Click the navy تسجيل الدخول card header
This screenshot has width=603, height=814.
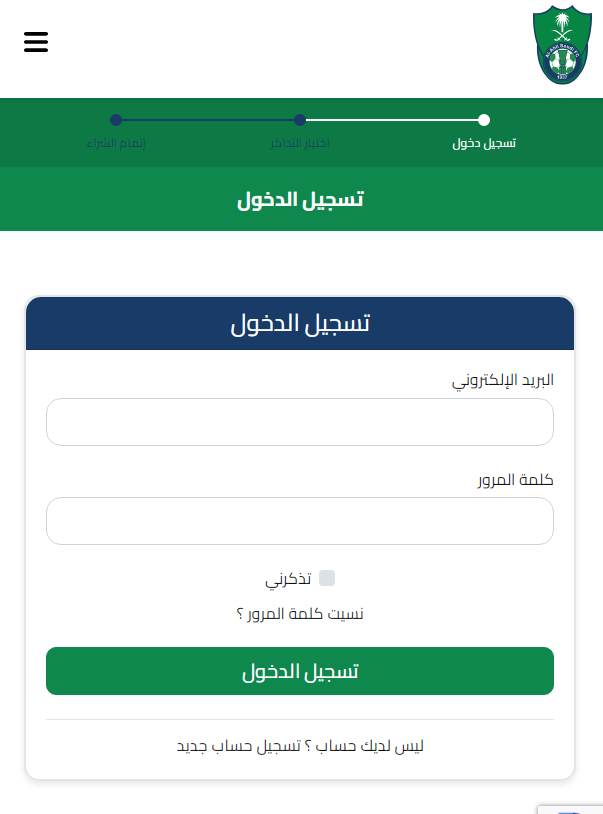pos(300,324)
